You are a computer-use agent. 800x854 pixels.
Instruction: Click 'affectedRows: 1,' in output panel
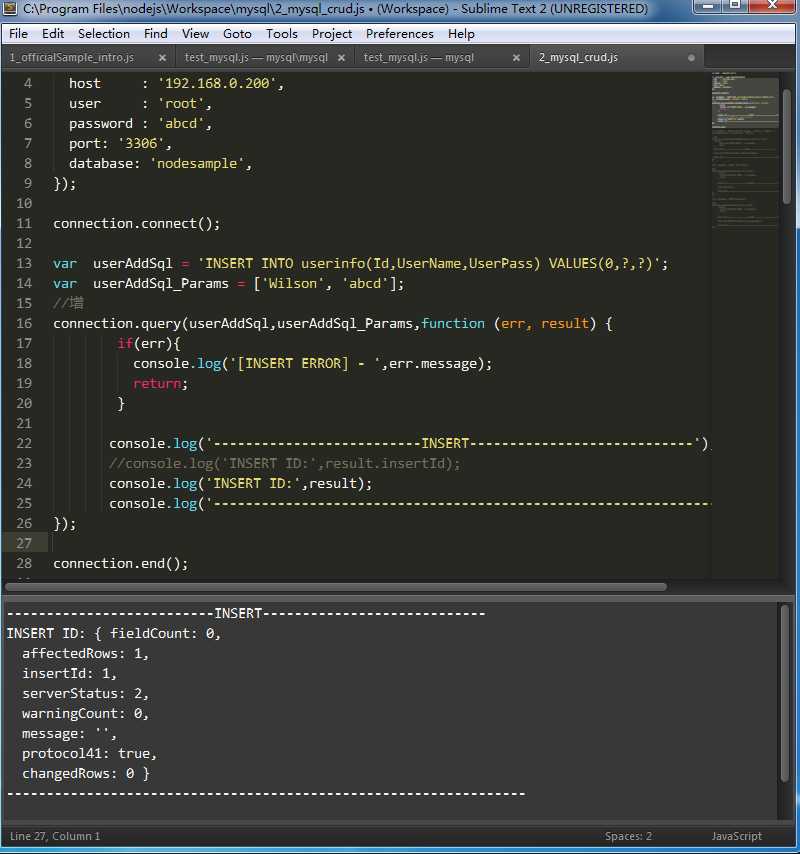point(85,654)
